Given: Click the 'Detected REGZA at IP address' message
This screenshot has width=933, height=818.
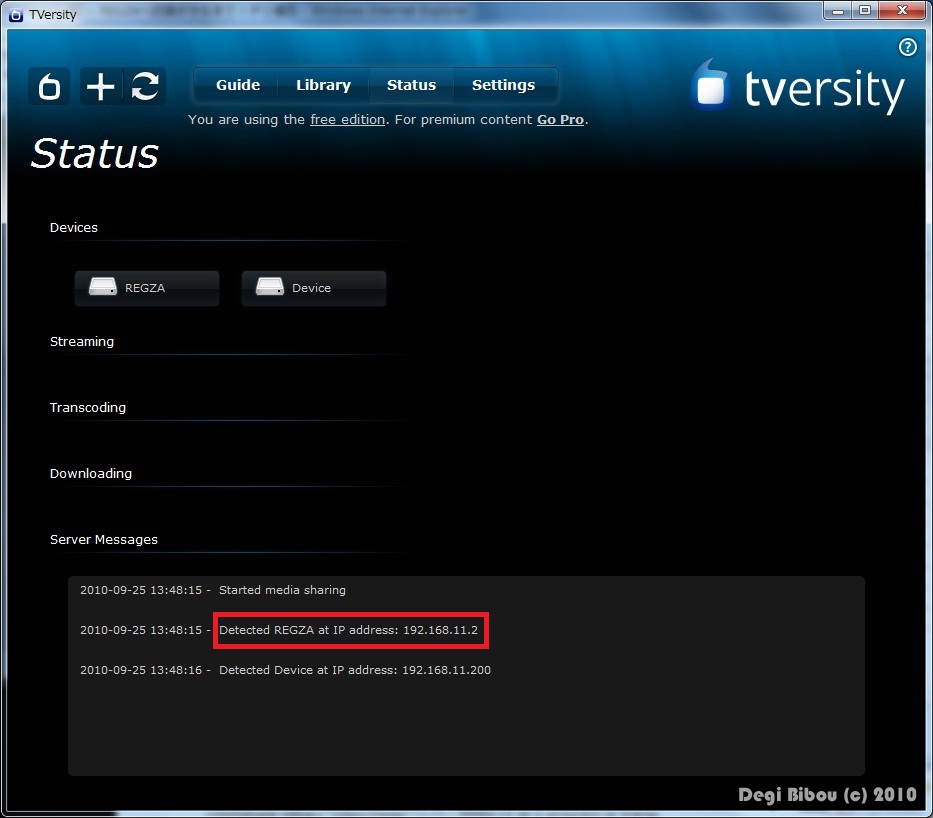Looking at the screenshot, I should (x=349, y=630).
